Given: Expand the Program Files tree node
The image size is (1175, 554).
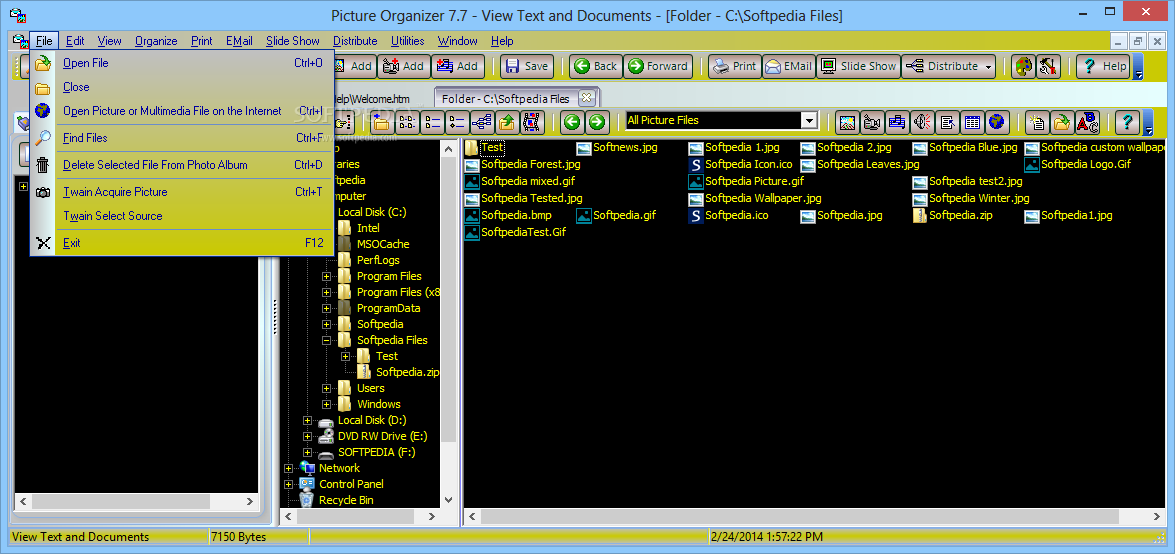Looking at the screenshot, I should [327, 277].
